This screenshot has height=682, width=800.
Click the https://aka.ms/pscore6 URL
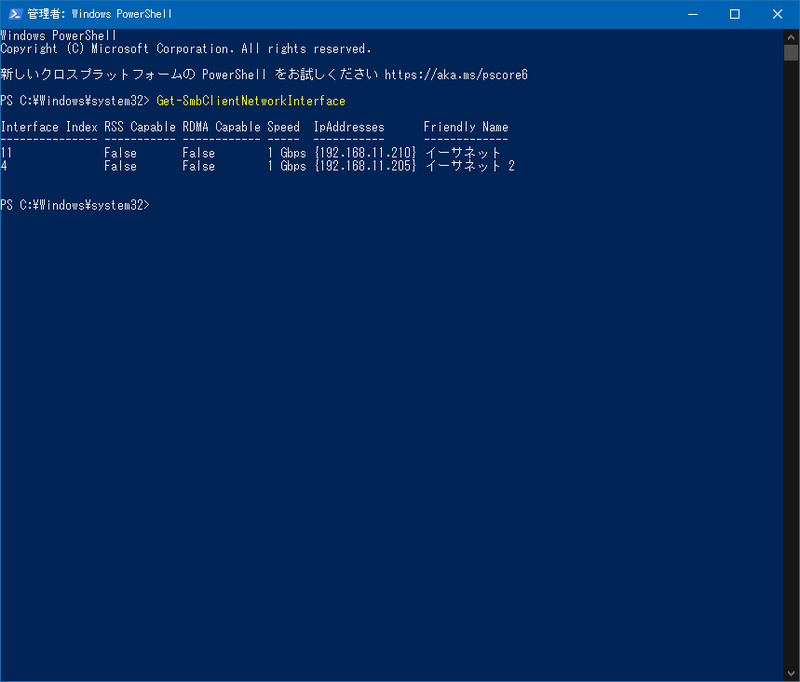[x=456, y=75]
